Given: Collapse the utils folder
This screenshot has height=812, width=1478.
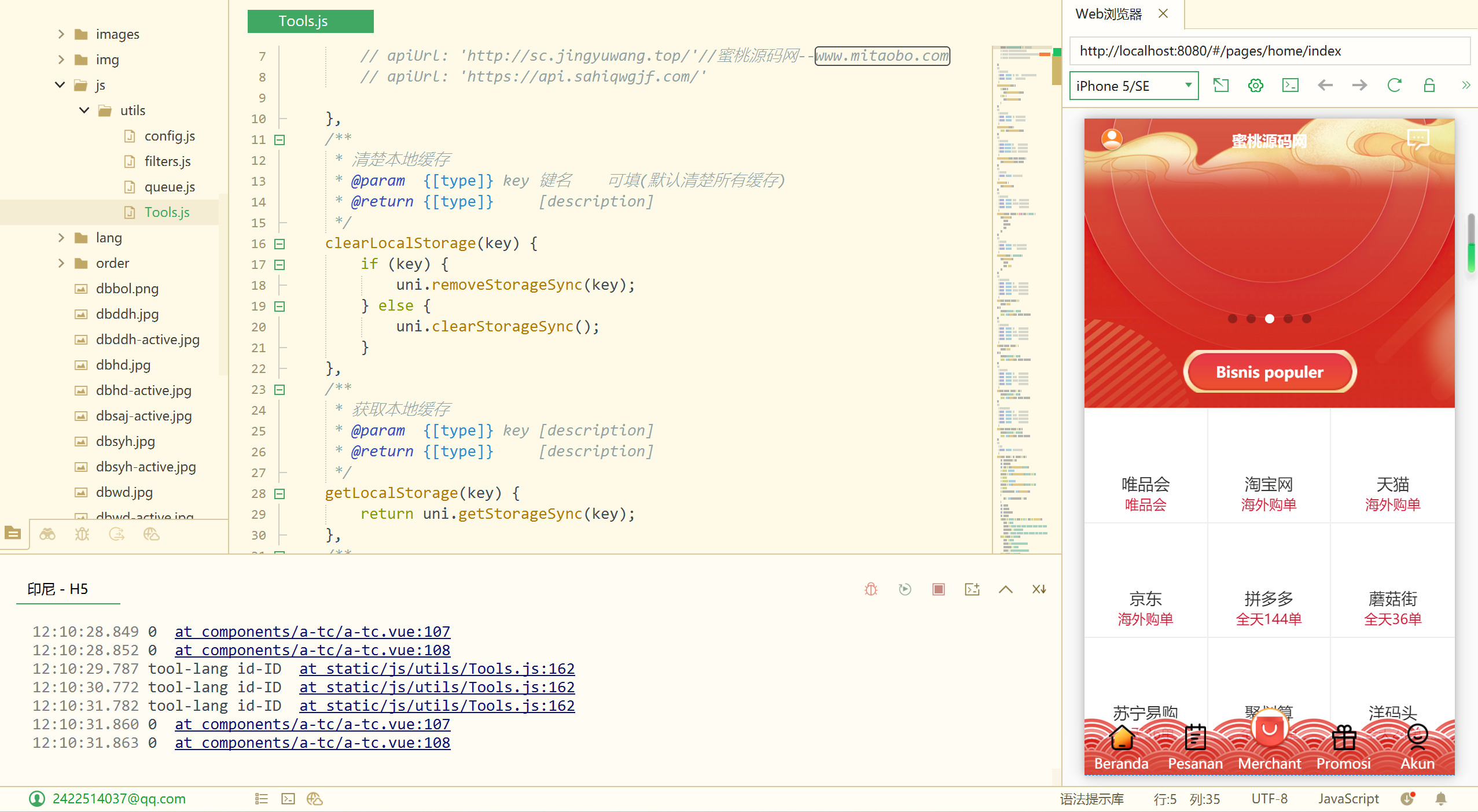Looking at the screenshot, I should (x=84, y=110).
